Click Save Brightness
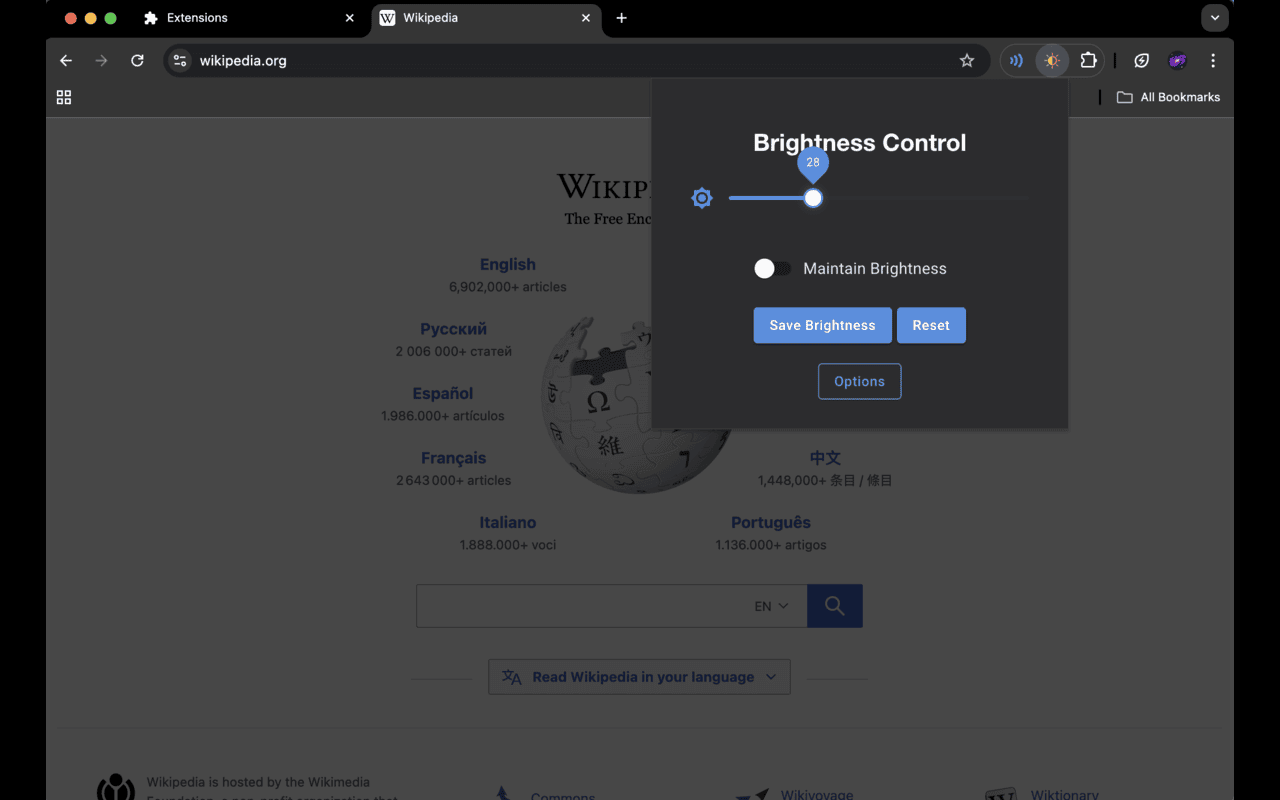 pos(822,325)
